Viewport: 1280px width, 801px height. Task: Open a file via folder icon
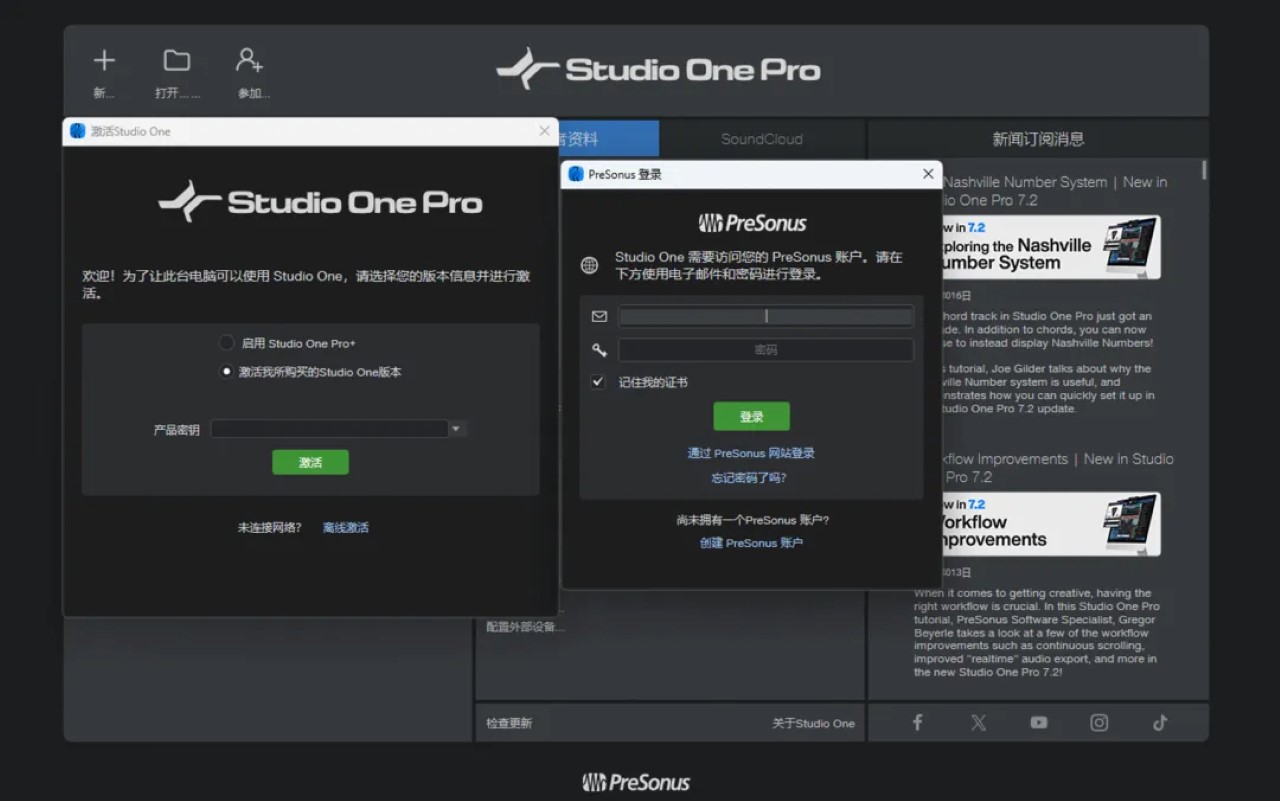click(x=177, y=61)
